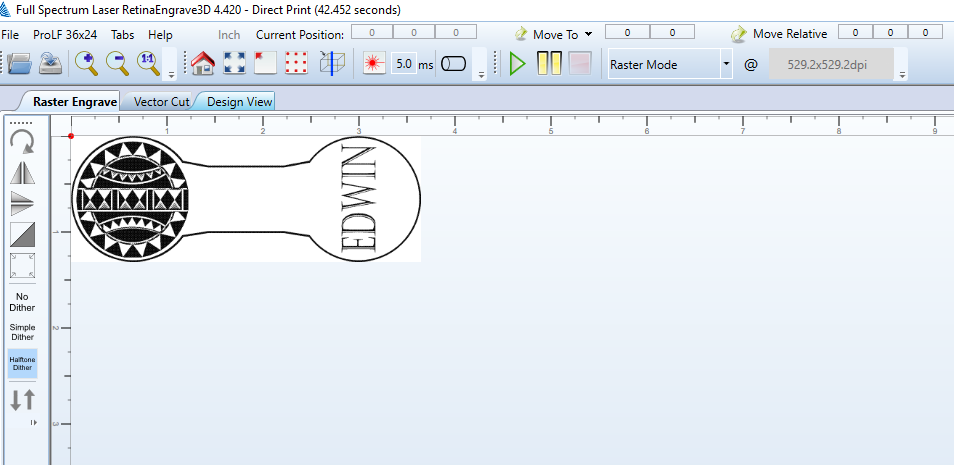Click the 529.2x529.2dpi resolution field

pos(831,64)
